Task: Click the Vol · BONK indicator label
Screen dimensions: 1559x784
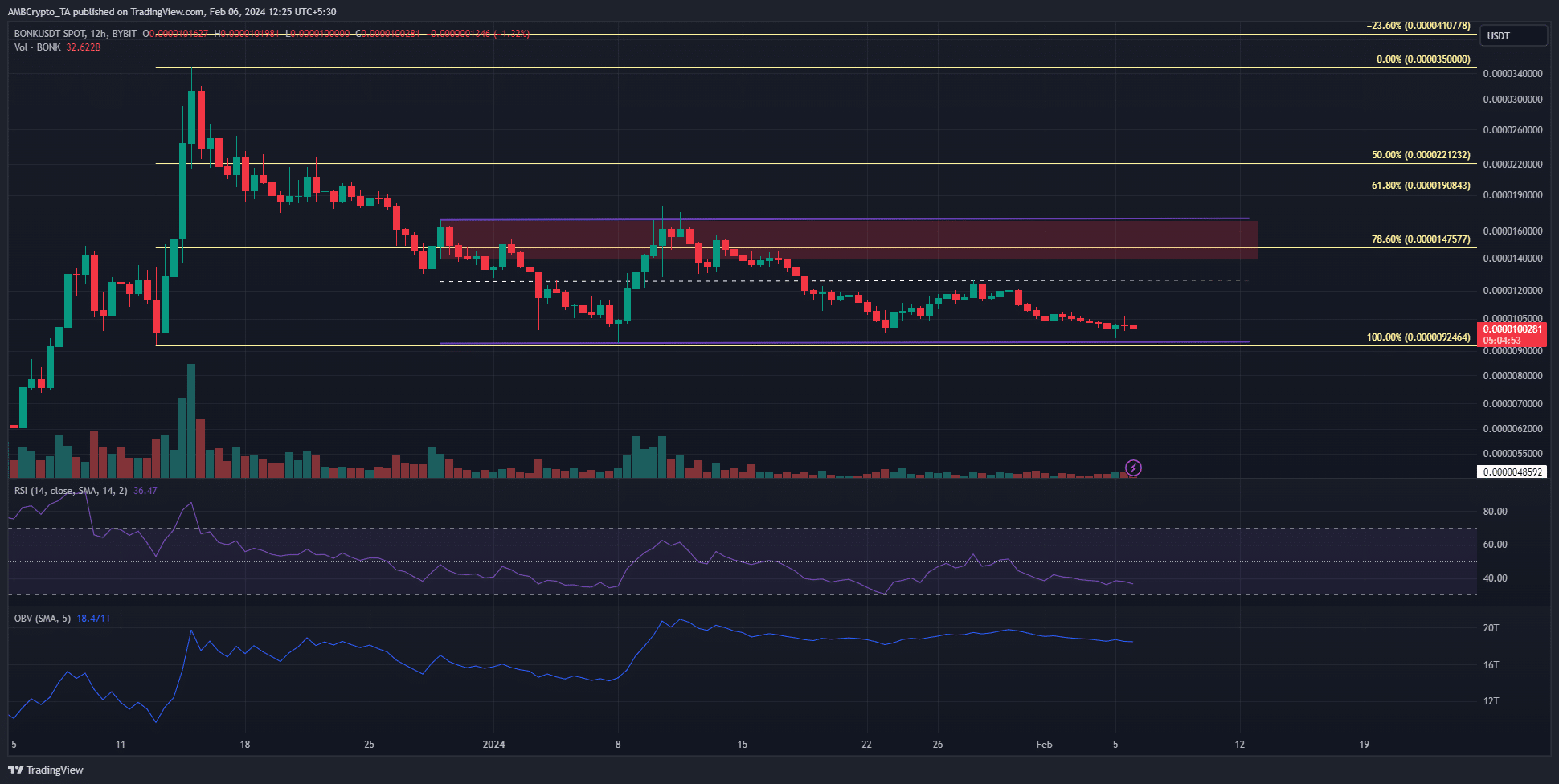Action: (38, 47)
